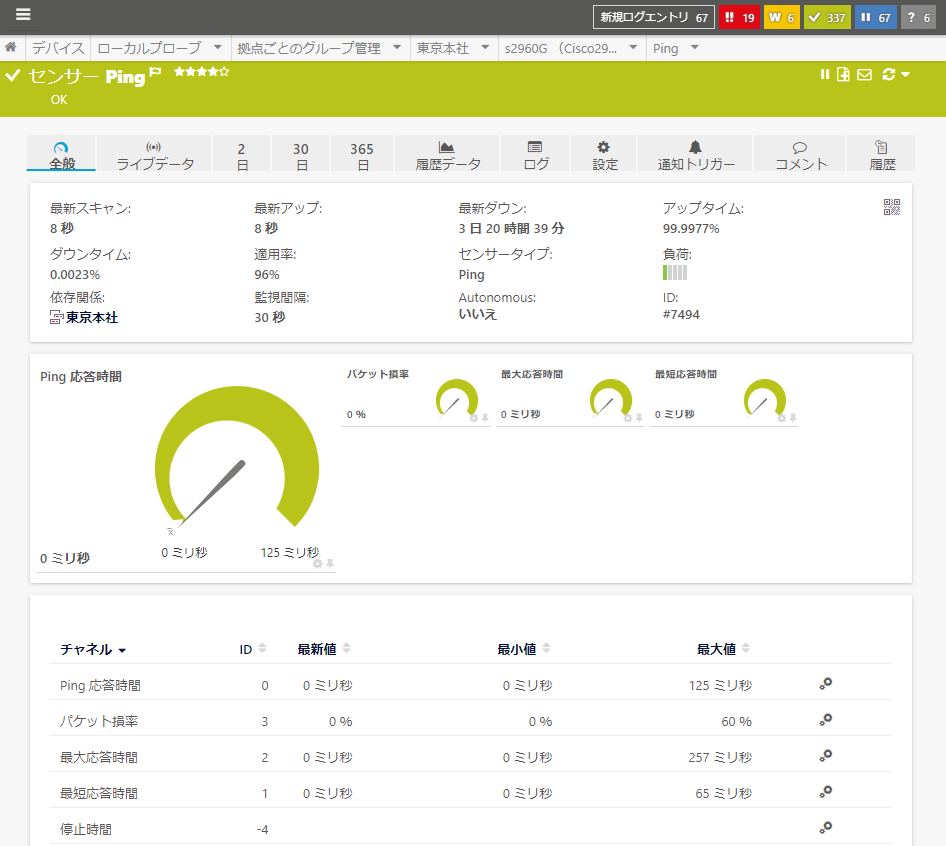Show the QR code icon
The image size is (946, 846).
(892, 207)
